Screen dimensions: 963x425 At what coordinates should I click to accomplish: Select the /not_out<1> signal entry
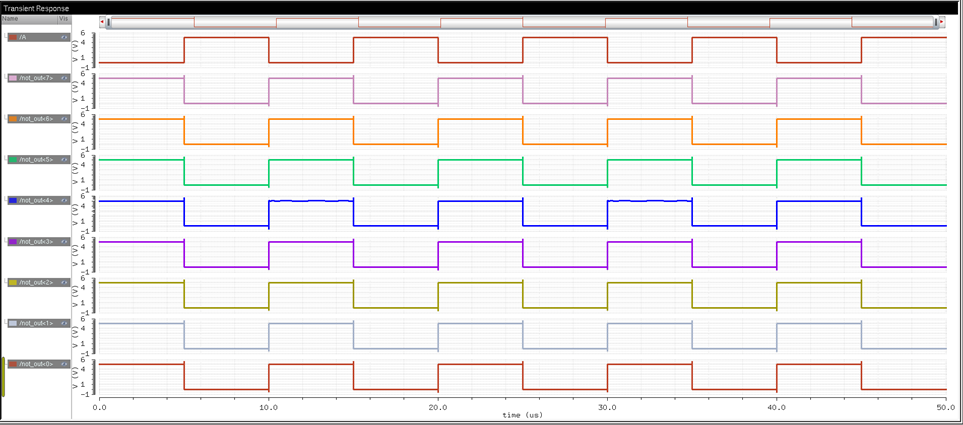point(38,324)
